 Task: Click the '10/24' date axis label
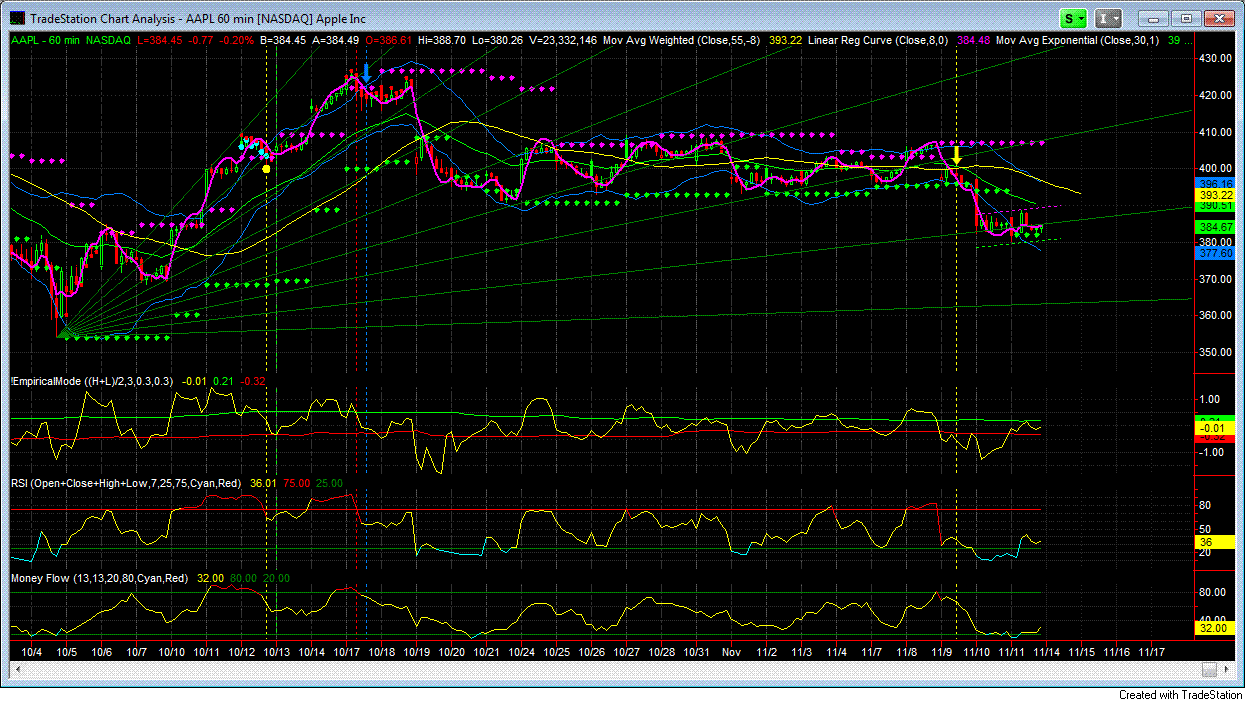coord(522,651)
